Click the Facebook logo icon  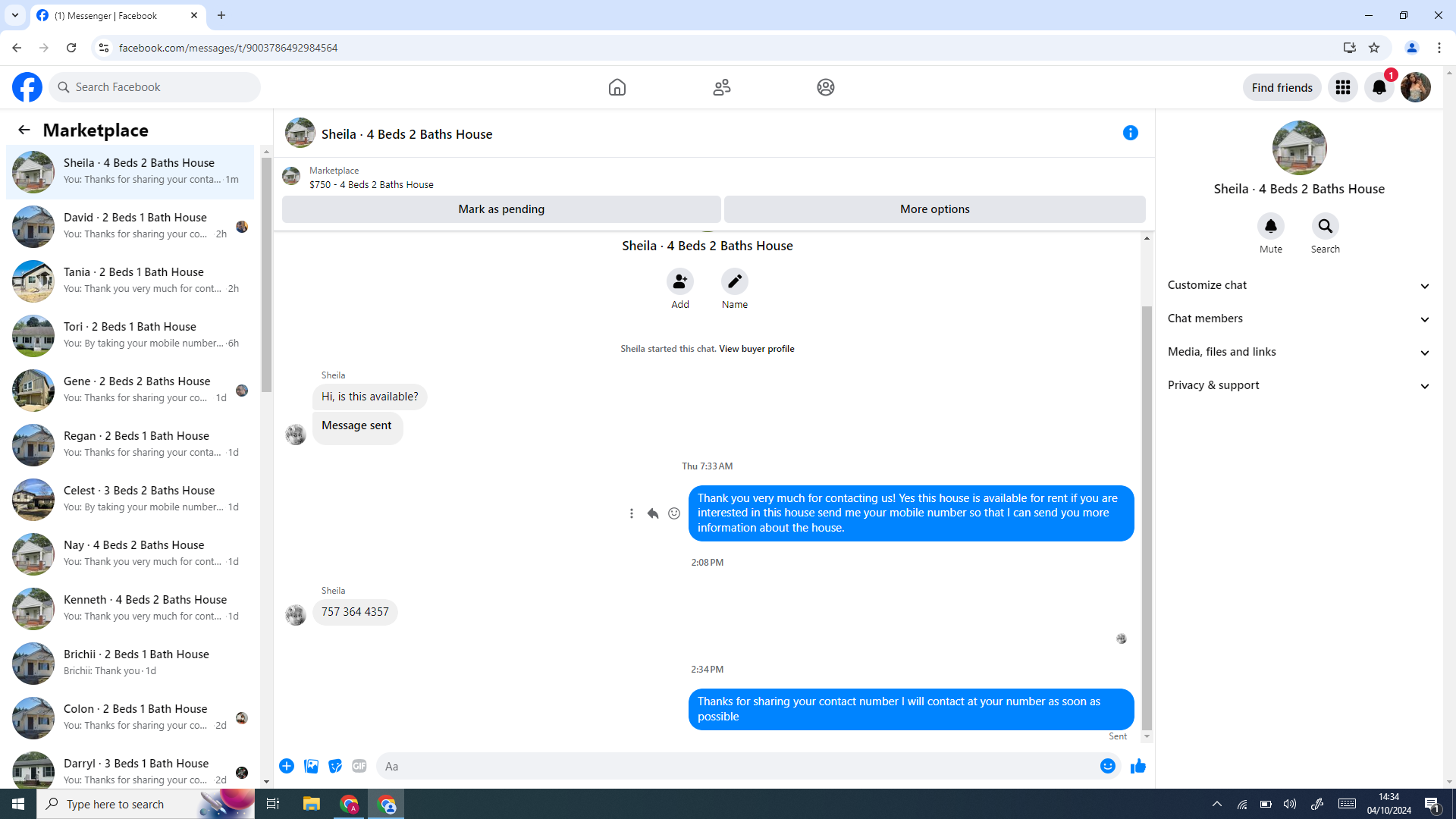pyautogui.click(x=27, y=87)
